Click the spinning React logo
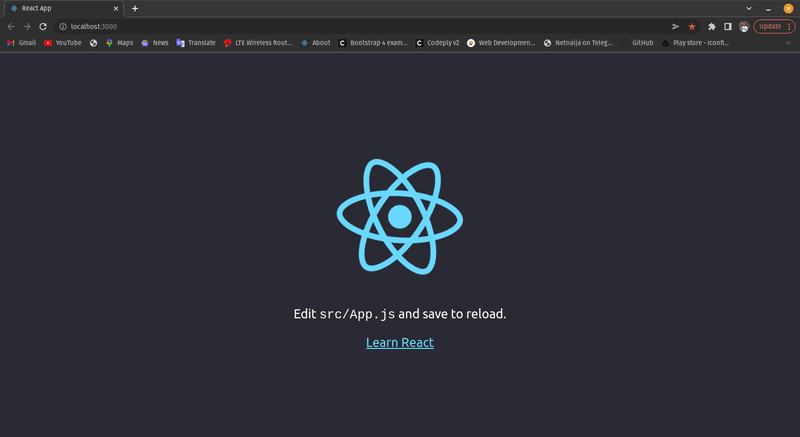 click(400, 217)
